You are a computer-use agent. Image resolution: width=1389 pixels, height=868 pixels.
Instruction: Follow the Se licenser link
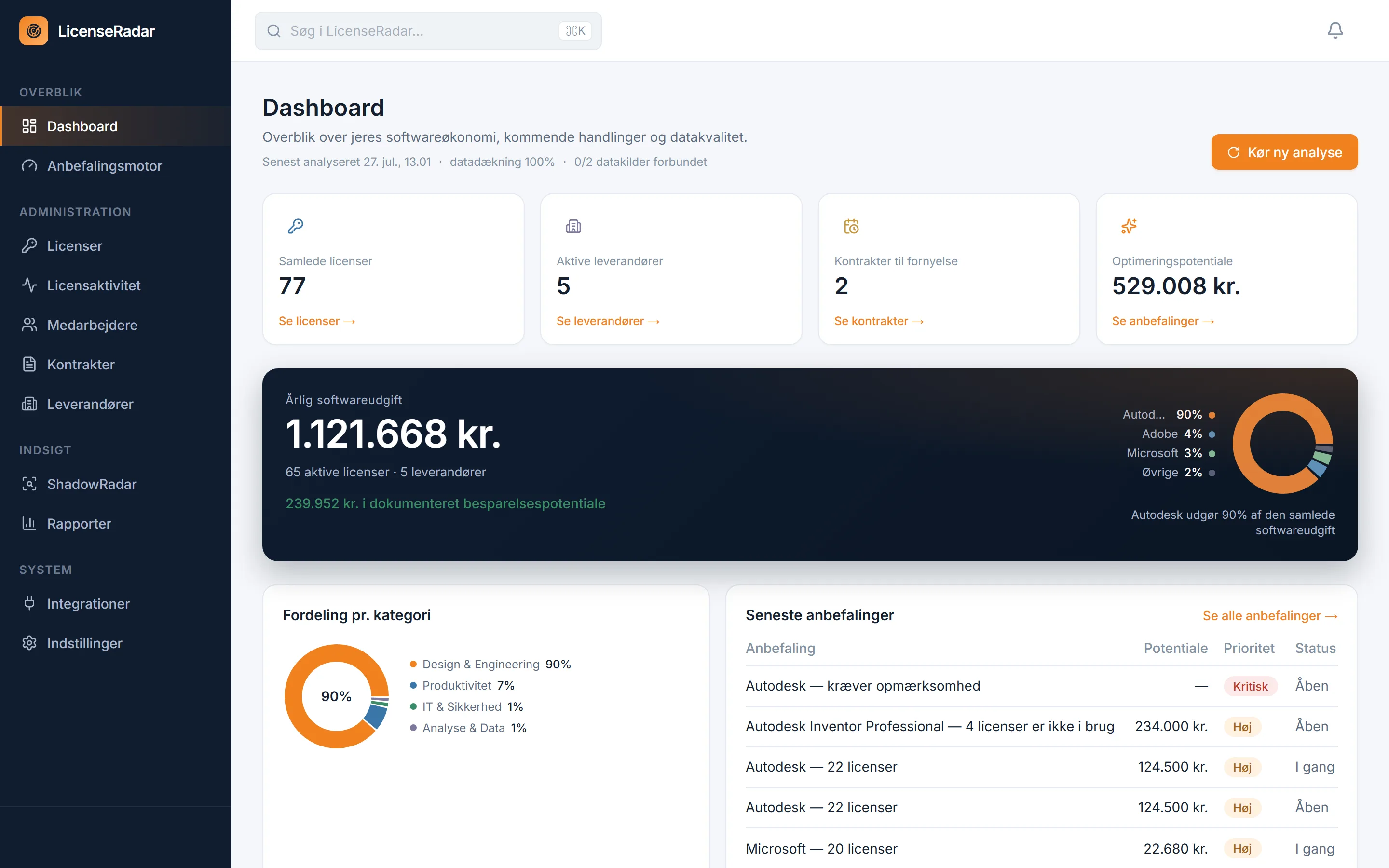(x=317, y=321)
